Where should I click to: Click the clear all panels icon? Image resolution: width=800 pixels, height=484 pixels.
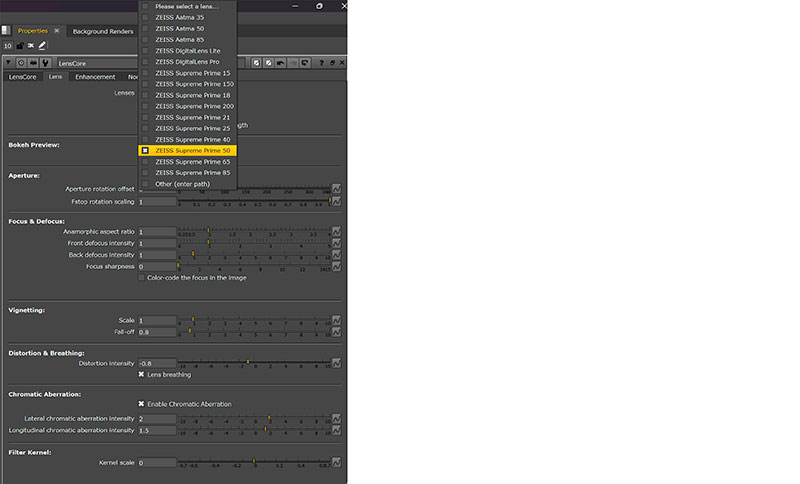[31, 46]
